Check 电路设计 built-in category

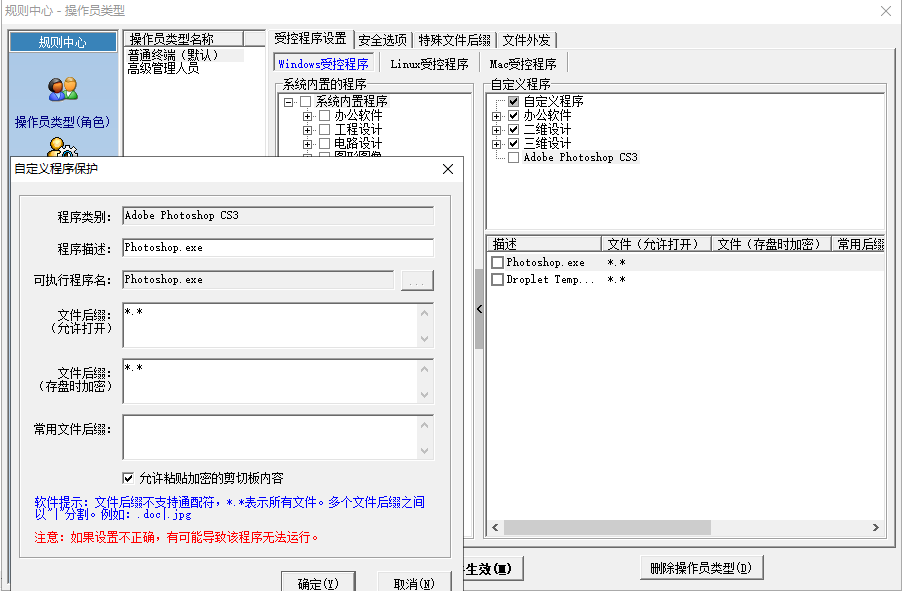pos(324,143)
